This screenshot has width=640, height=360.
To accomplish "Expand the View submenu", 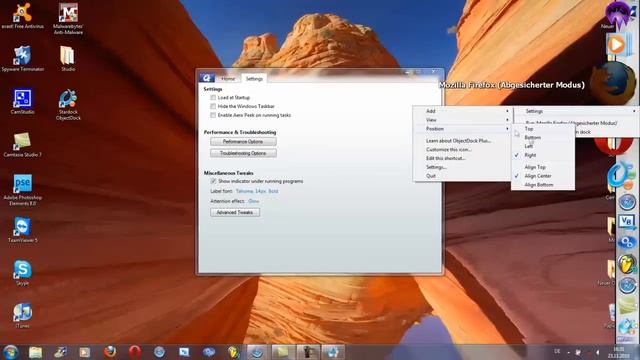I will click(x=462, y=120).
